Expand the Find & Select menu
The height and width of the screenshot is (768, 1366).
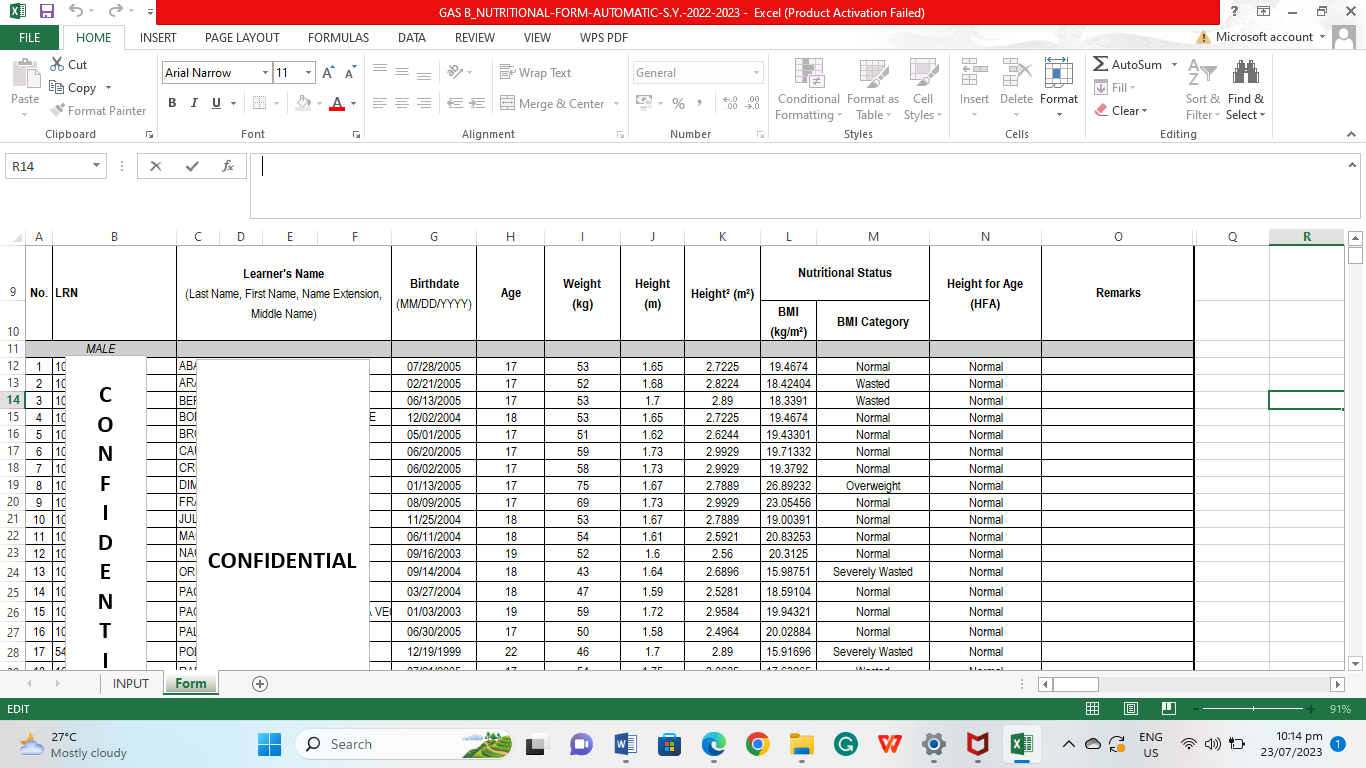[1246, 89]
